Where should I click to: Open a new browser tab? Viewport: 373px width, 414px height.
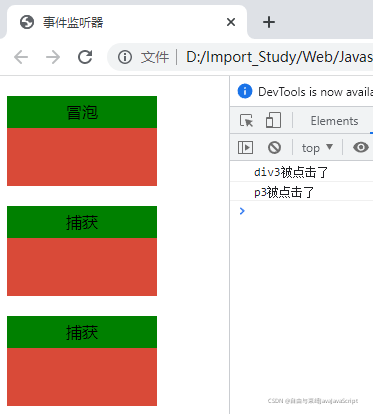tap(269, 22)
